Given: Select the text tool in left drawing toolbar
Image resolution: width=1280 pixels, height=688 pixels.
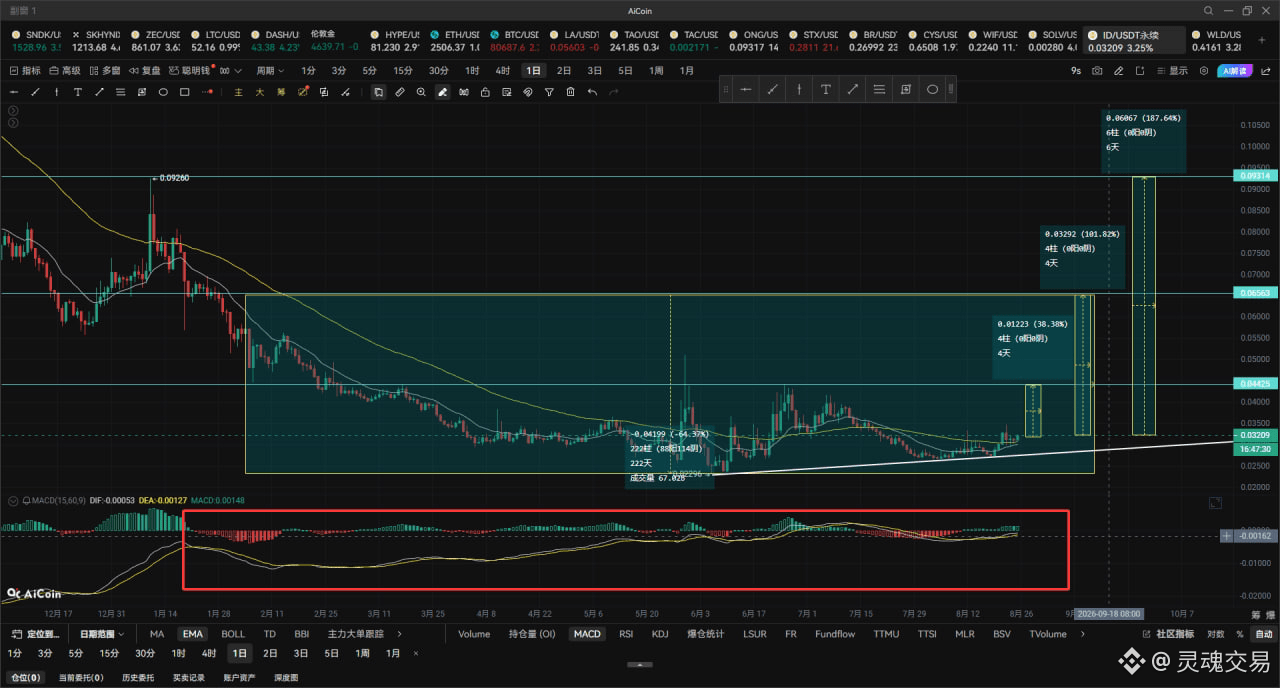Looking at the screenshot, I should (77, 92).
